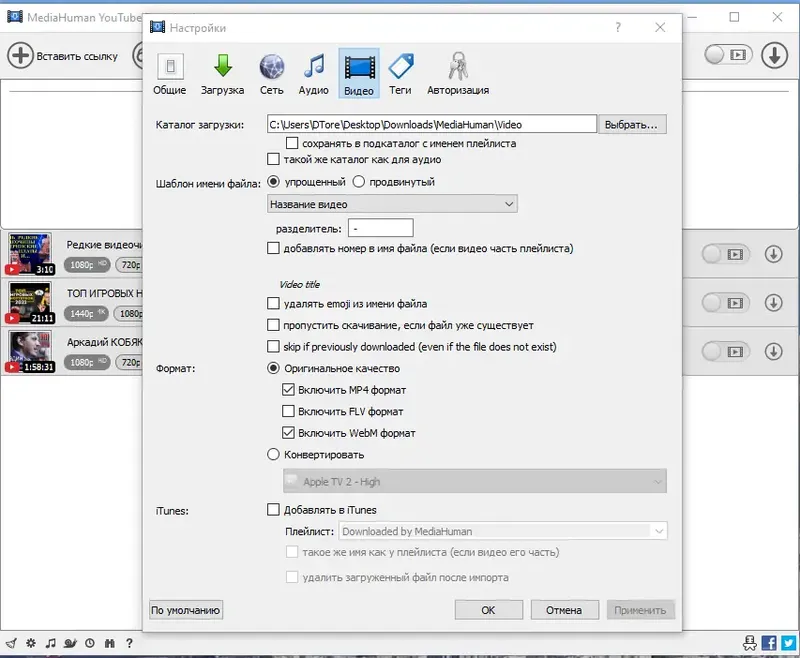Toggle video switch for Аркадий КОБЯК row
This screenshot has width=800, height=658.
click(726, 351)
